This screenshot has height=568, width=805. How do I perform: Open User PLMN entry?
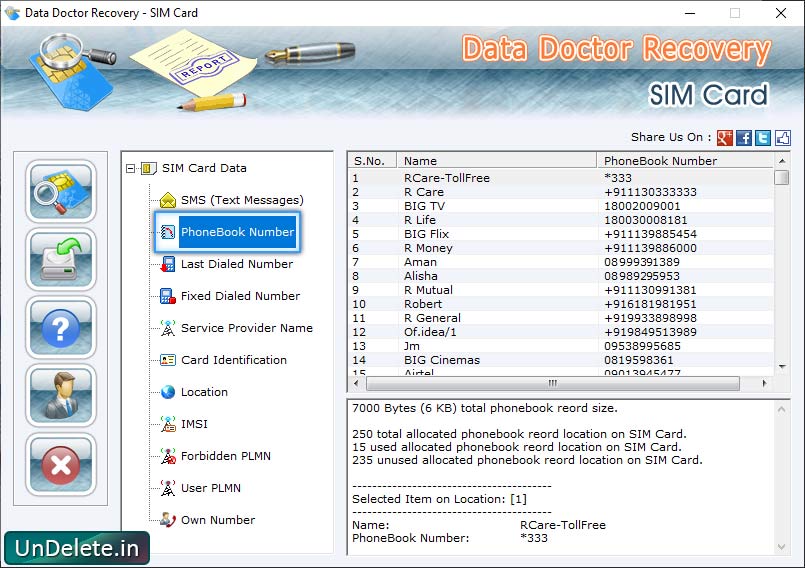pyautogui.click(x=210, y=488)
